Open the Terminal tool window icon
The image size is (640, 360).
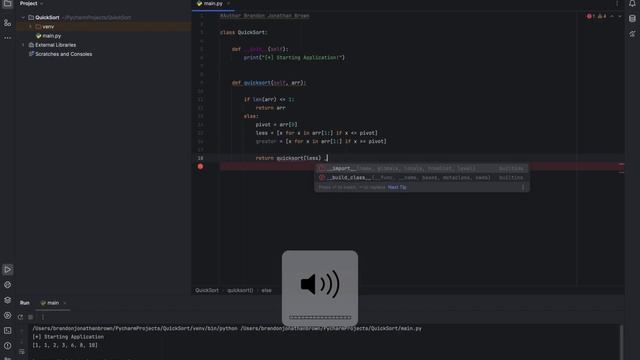7,330
